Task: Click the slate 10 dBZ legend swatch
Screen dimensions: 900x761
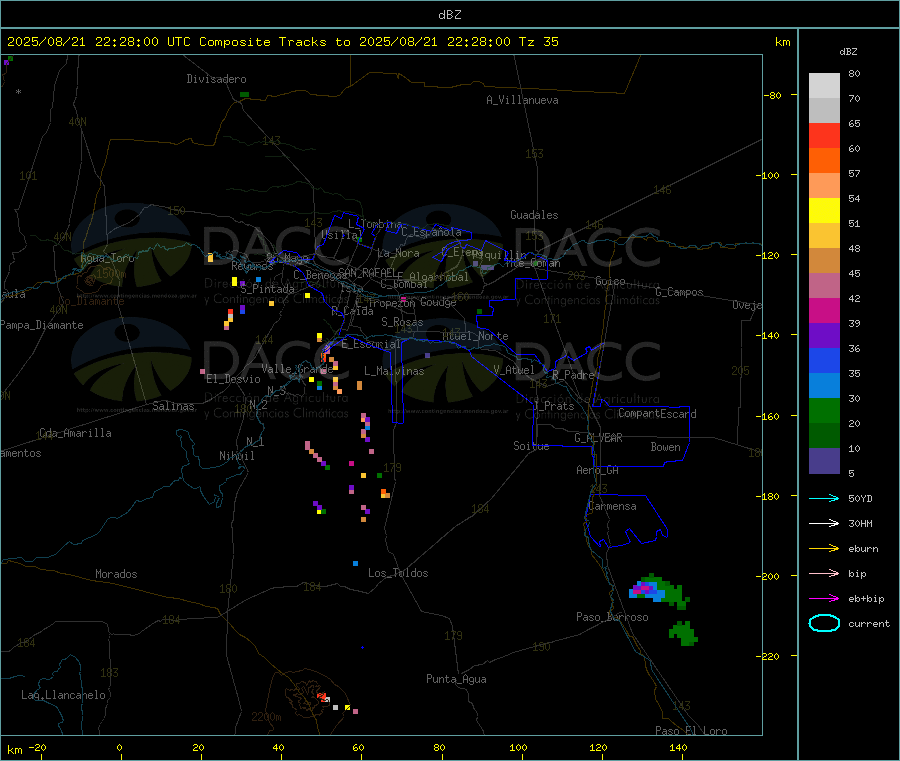Action: pos(824,461)
